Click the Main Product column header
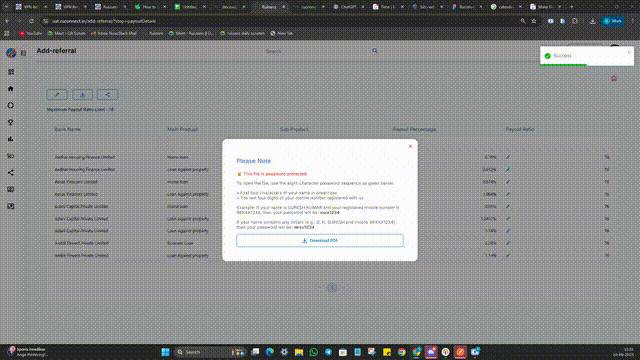Image resolution: width=640 pixels, height=360 pixels. tap(182, 129)
